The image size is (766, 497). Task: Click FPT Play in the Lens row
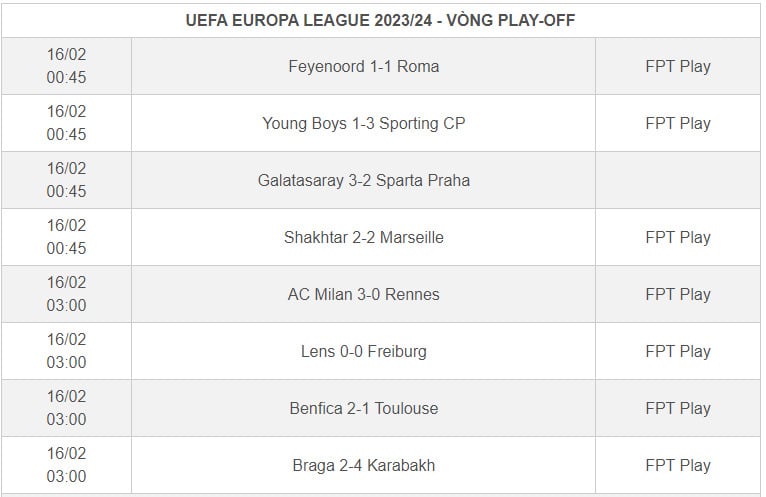(x=678, y=351)
